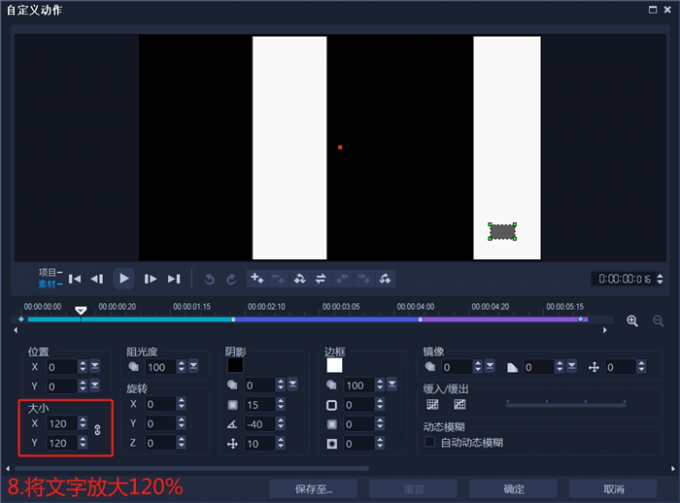Add a keyframe with the plus-diamond icon

(257, 278)
